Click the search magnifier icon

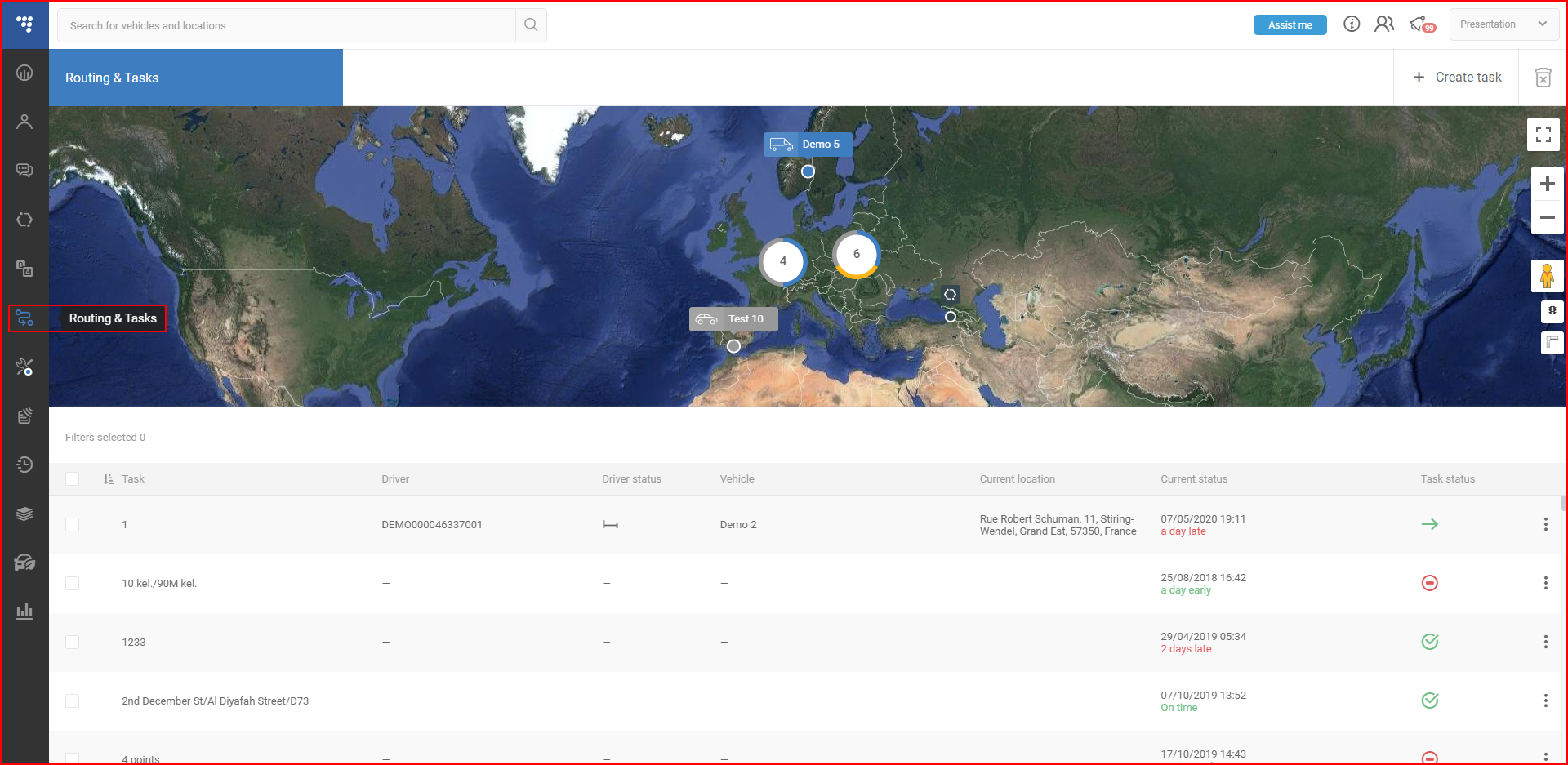coord(531,25)
